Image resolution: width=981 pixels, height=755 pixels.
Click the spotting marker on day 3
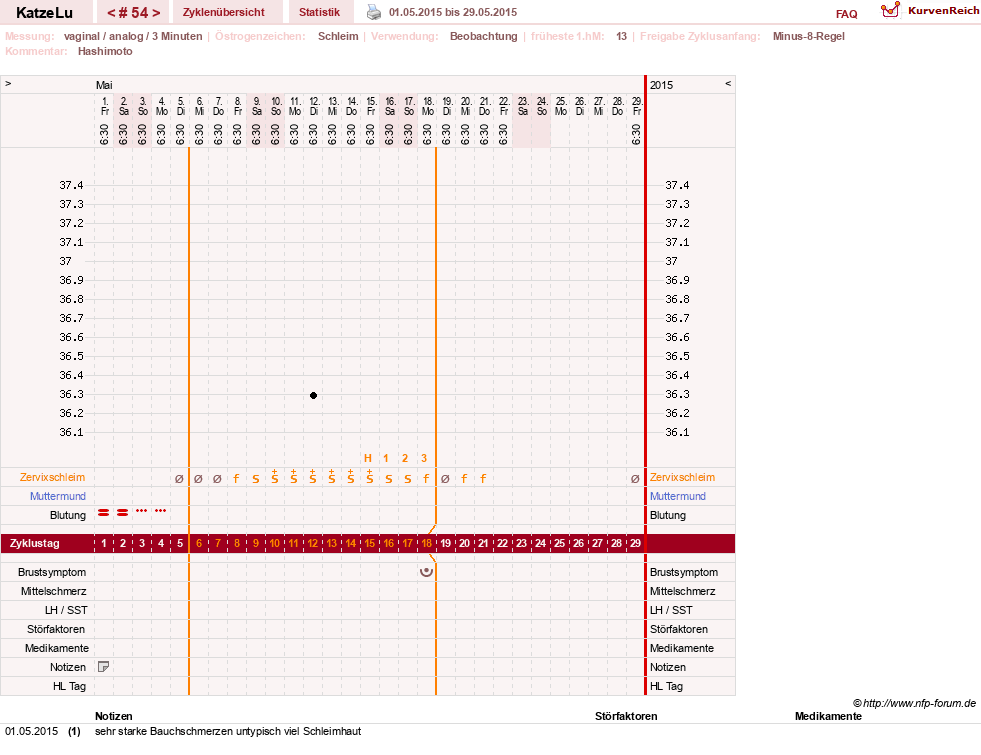(x=142, y=511)
